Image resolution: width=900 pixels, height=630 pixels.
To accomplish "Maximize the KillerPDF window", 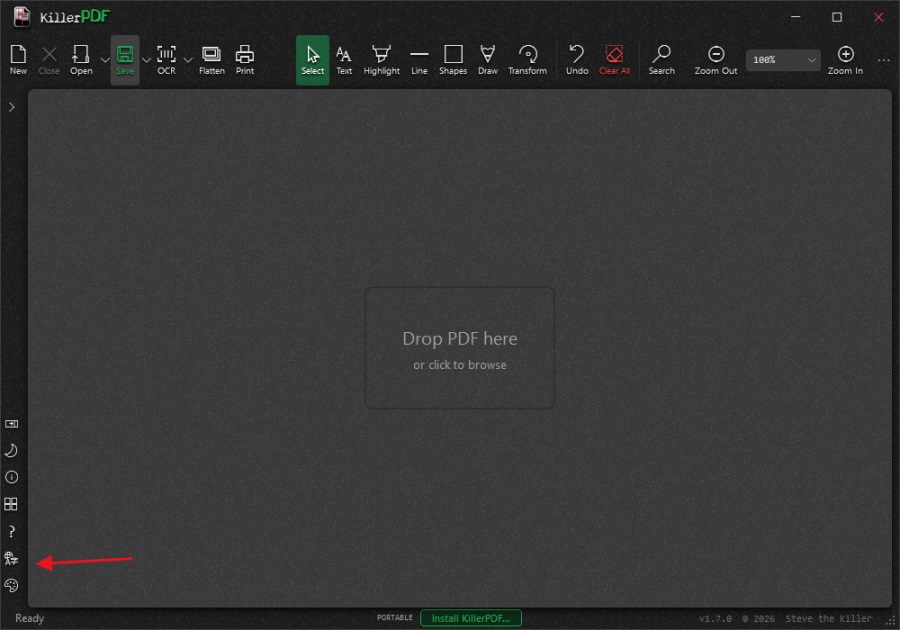I will (837, 17).
